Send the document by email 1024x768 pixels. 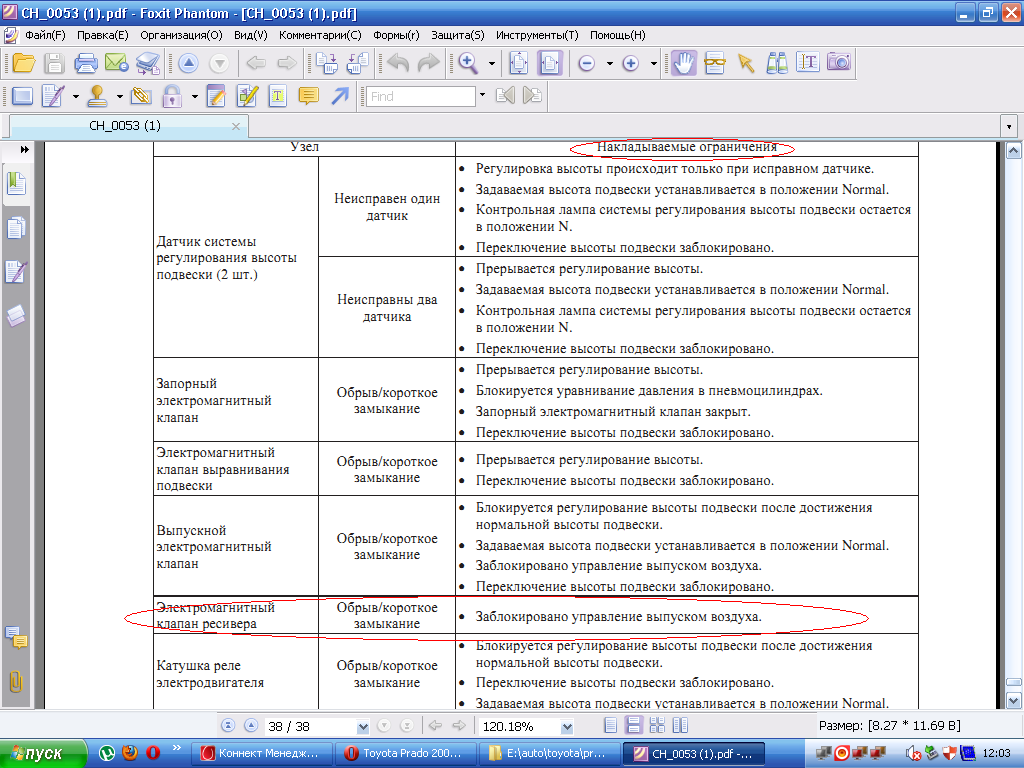(117, 63)
